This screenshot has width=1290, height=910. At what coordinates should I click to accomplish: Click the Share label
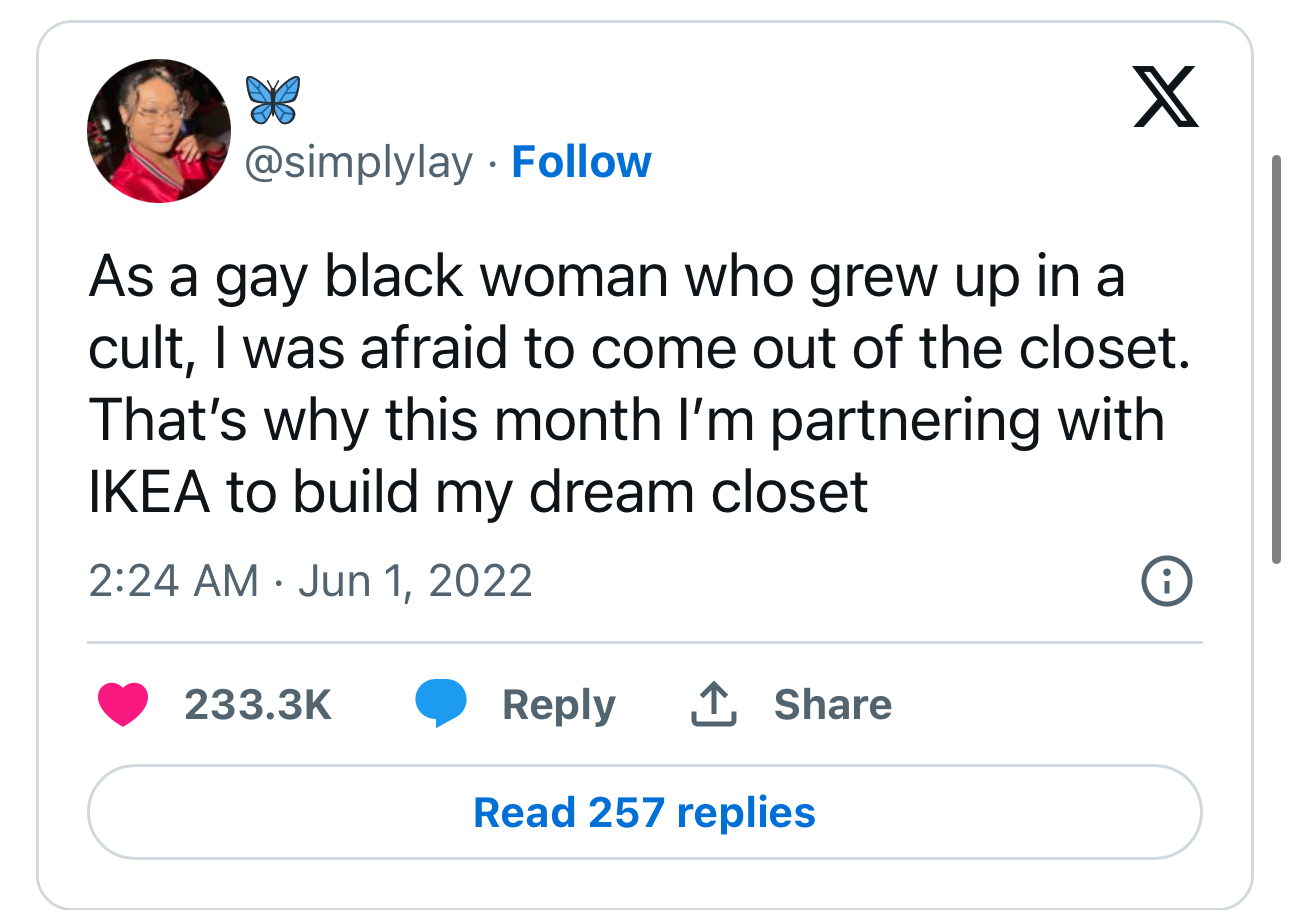point(832,704)
